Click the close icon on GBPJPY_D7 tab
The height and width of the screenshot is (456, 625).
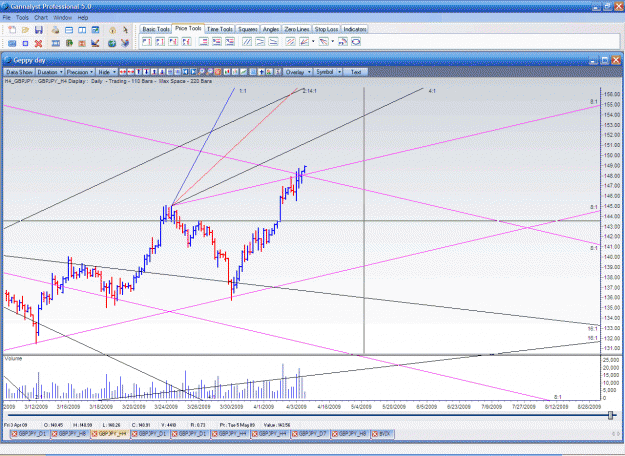click(x=295, y=434)
